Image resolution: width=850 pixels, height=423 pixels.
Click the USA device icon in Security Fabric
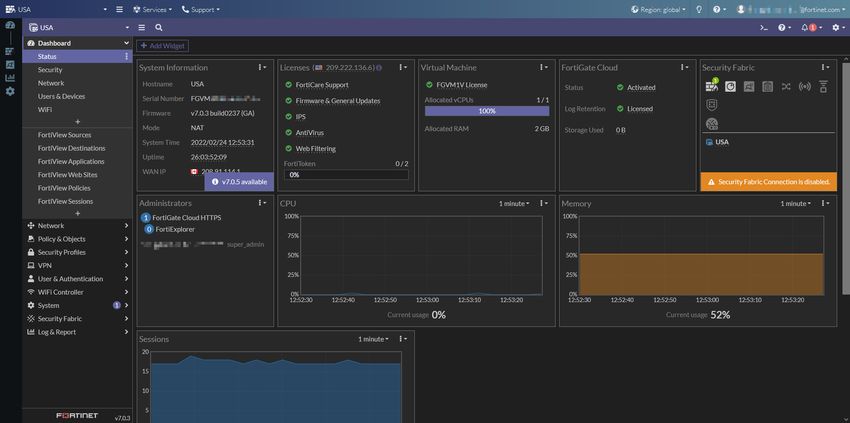709,142
